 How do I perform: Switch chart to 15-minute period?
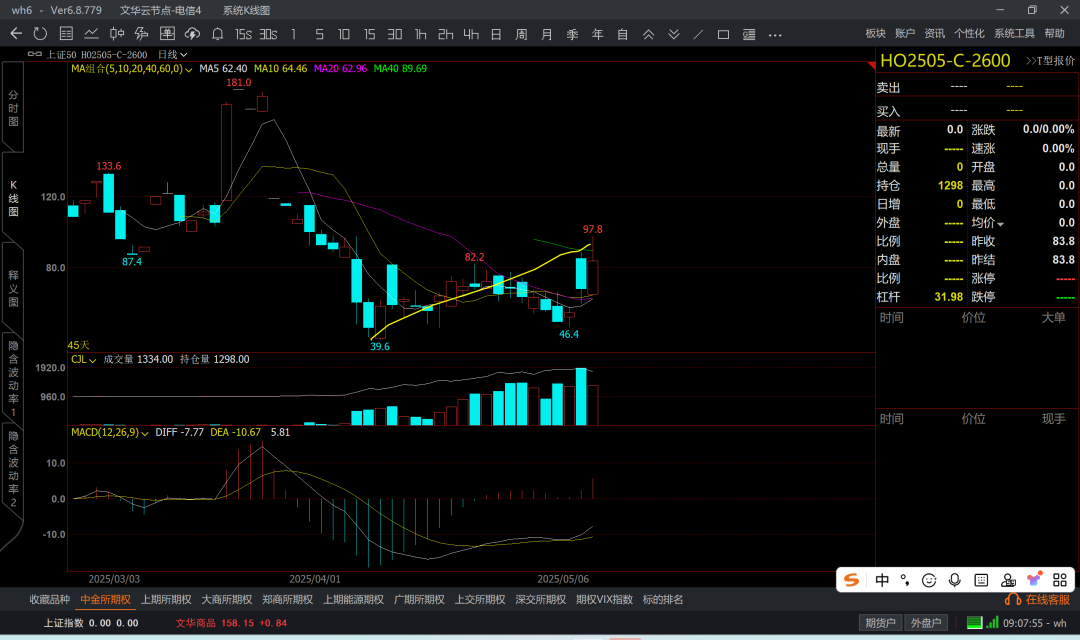point(369,34)
